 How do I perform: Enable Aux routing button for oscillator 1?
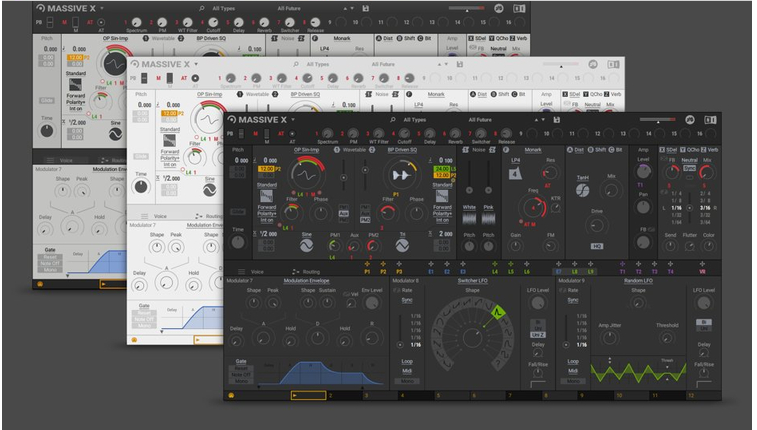pyautogui.click(x=343, y=213)
